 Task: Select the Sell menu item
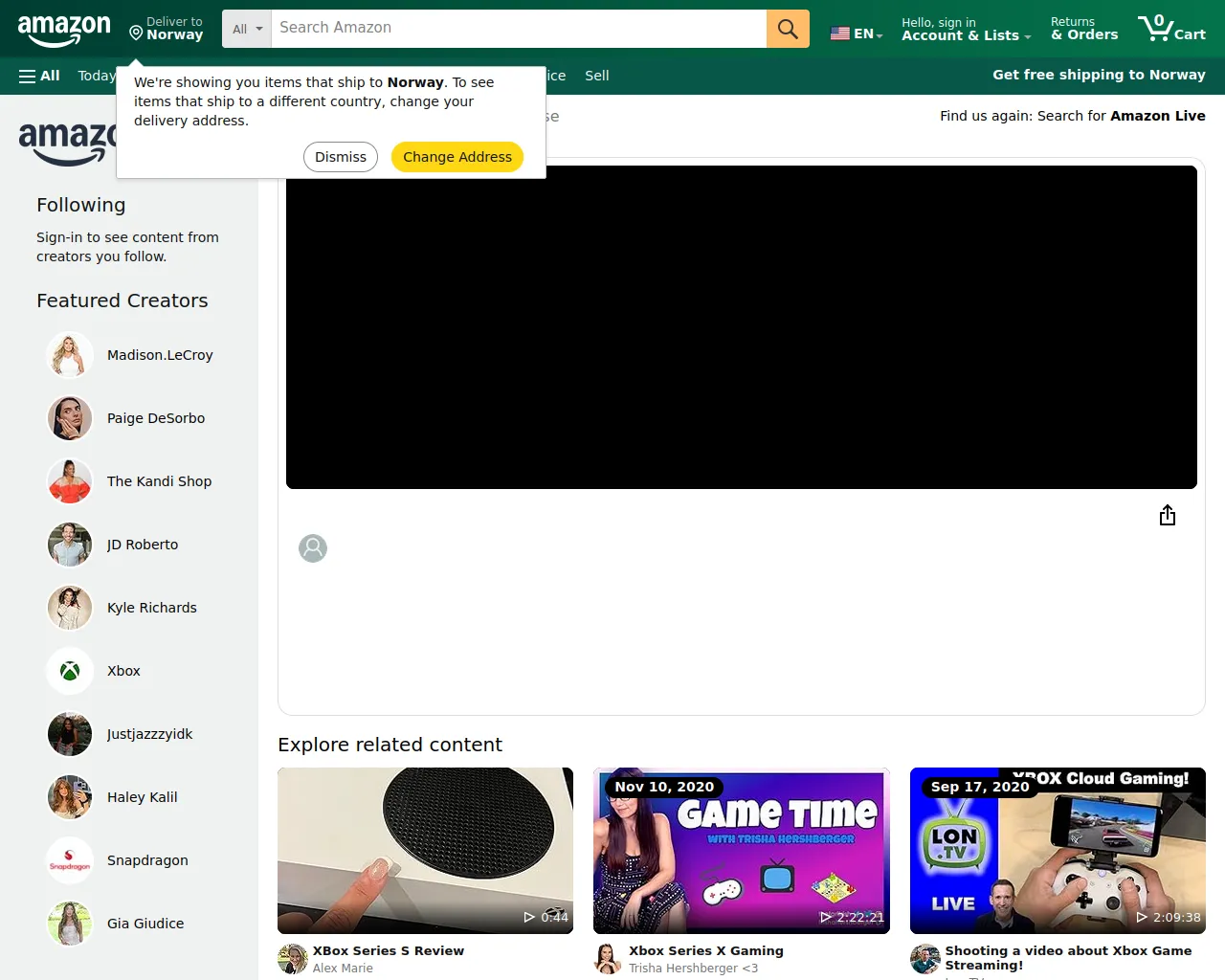click(x=596, y=76)
